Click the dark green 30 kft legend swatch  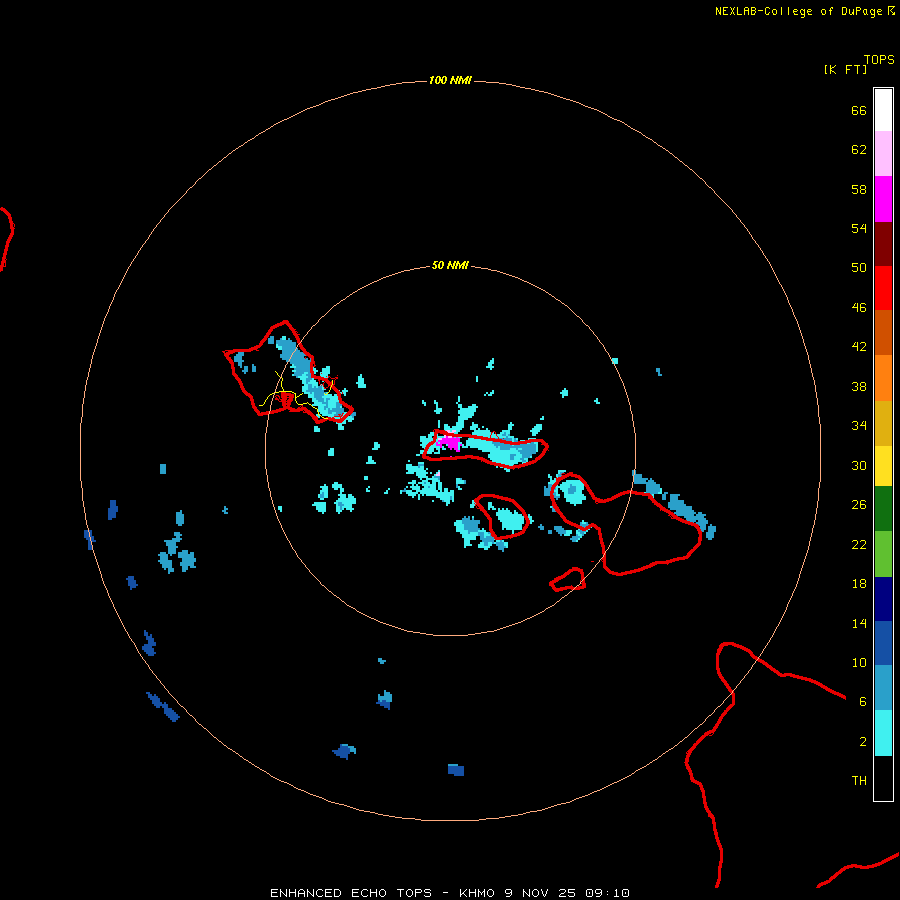(883, 509)
